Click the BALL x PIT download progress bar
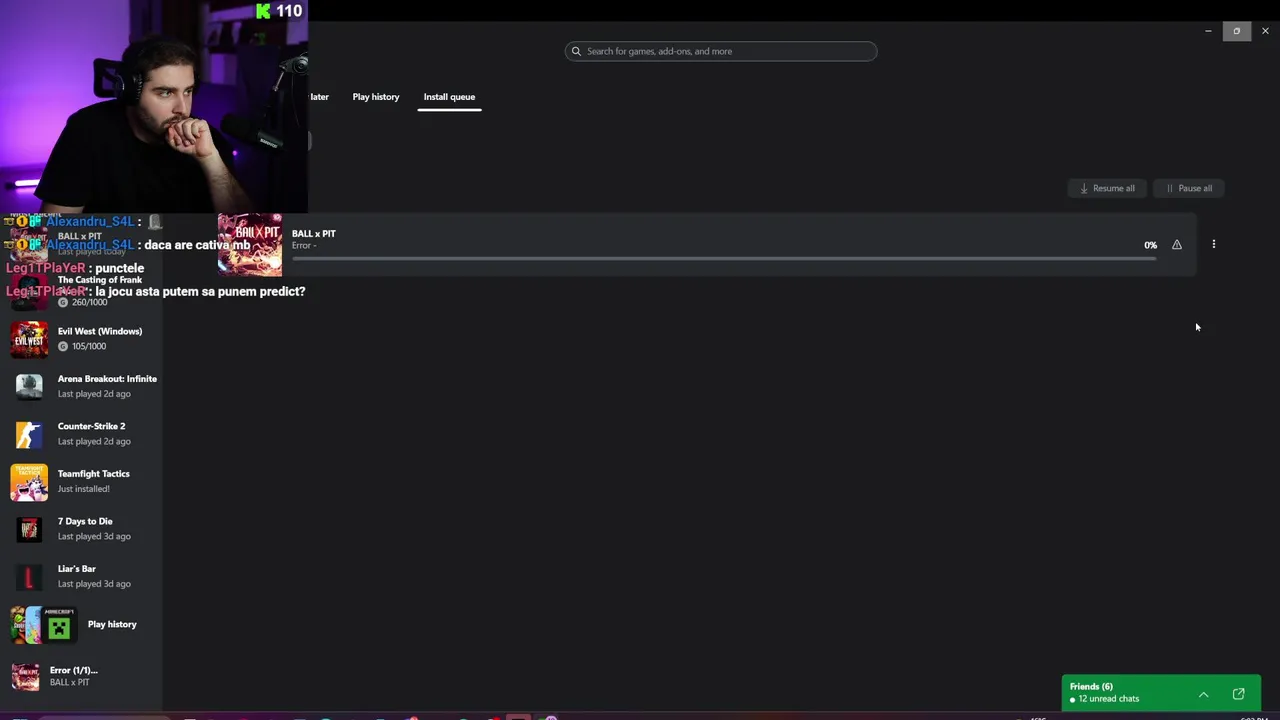 [724, 259]
